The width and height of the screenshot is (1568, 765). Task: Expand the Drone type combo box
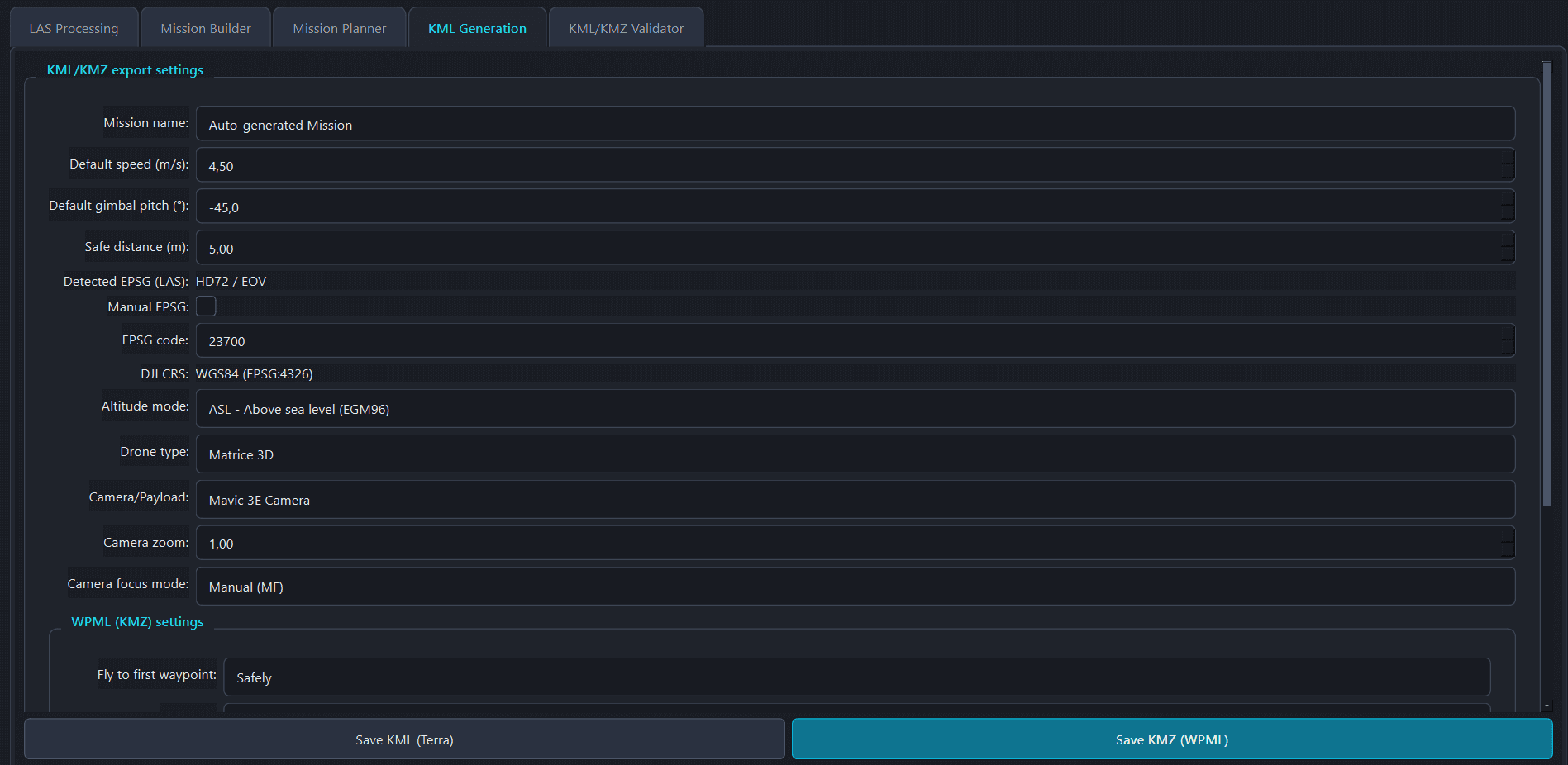pos(855,454)
